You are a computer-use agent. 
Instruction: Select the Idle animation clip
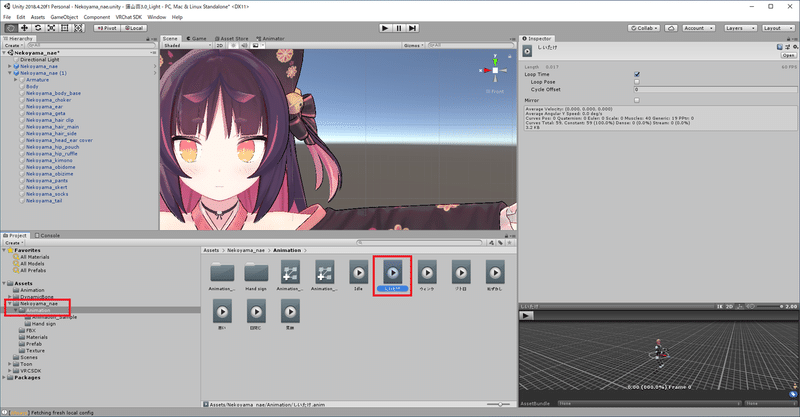point(358,276)
